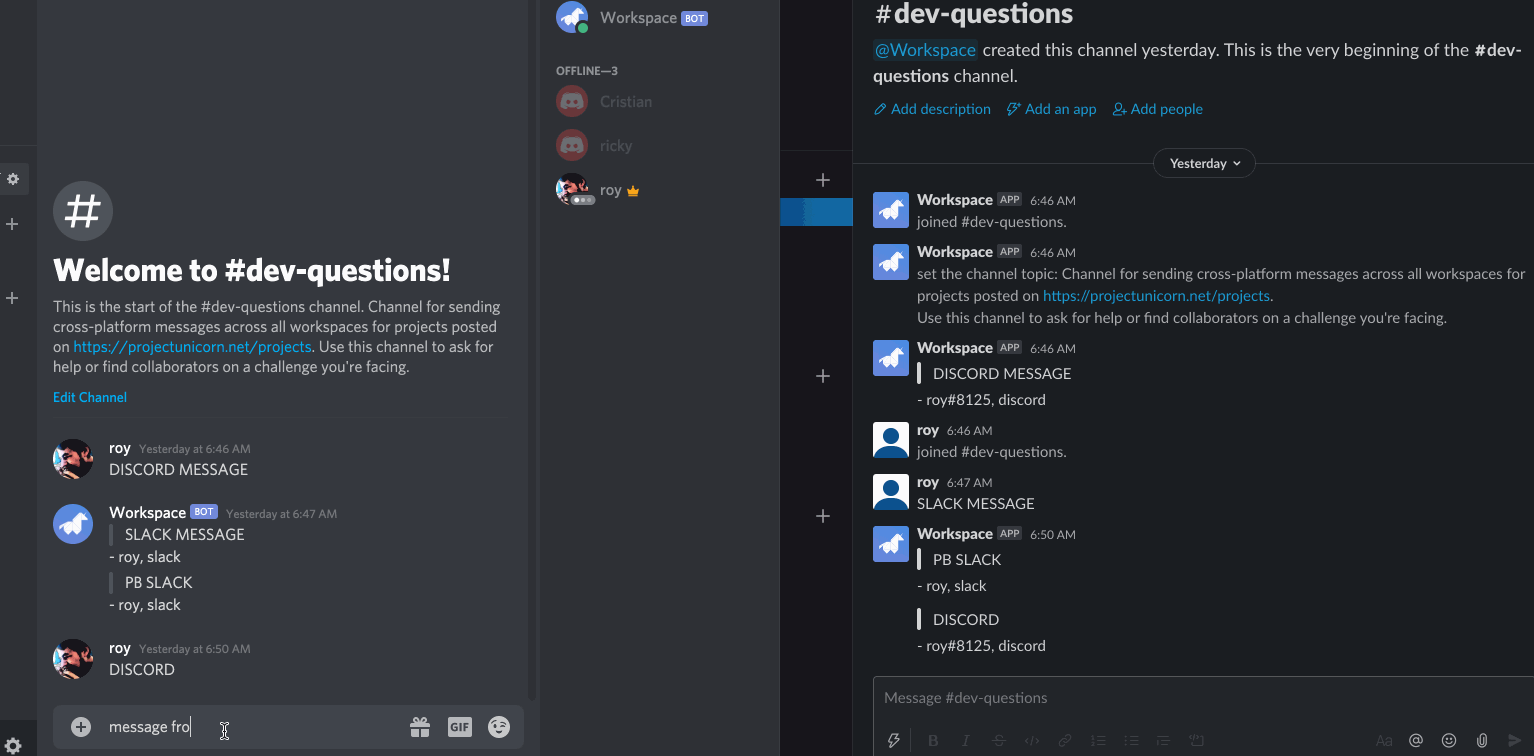This screenshot has height=756, width=1534.
Task: Click the Edit Channel link in Discord
Action: pyautogui.click(x=90, y=397)
